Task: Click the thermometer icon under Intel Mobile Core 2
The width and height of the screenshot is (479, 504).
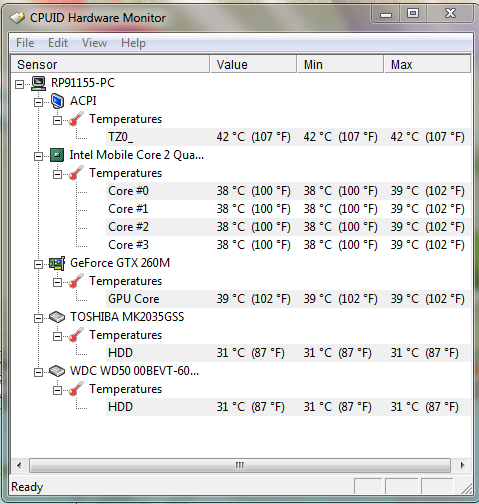Action: (76, 173)
